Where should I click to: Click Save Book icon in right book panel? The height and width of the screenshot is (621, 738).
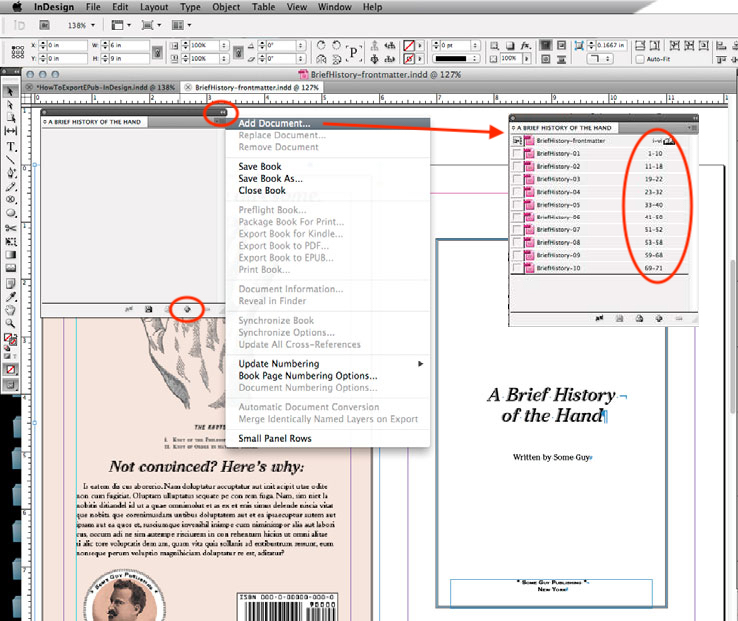[620, 318]
